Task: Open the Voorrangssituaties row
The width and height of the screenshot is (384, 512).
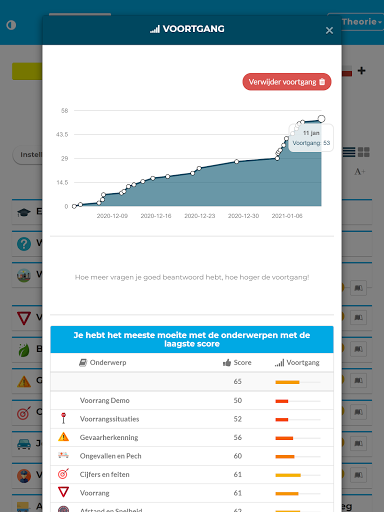Action: tap(192, 419)
